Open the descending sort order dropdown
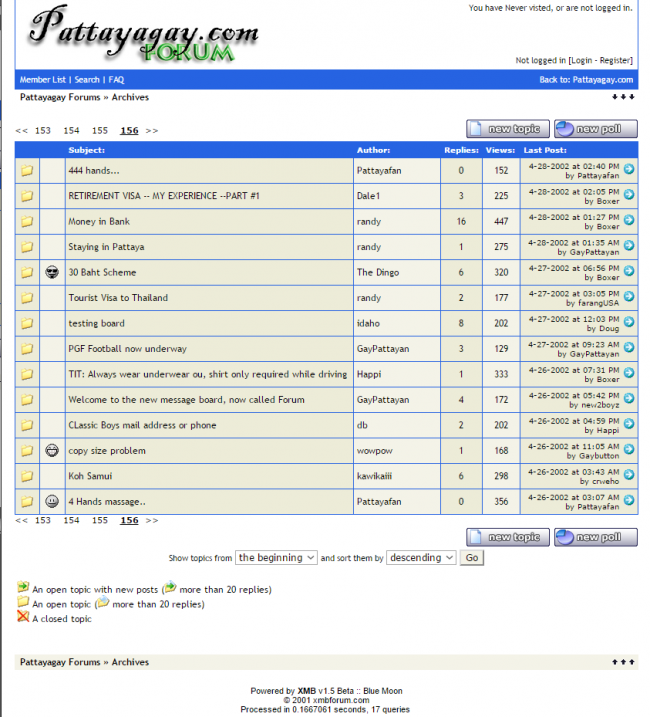Viewport: 650px width, 717px height. [421, 557]
